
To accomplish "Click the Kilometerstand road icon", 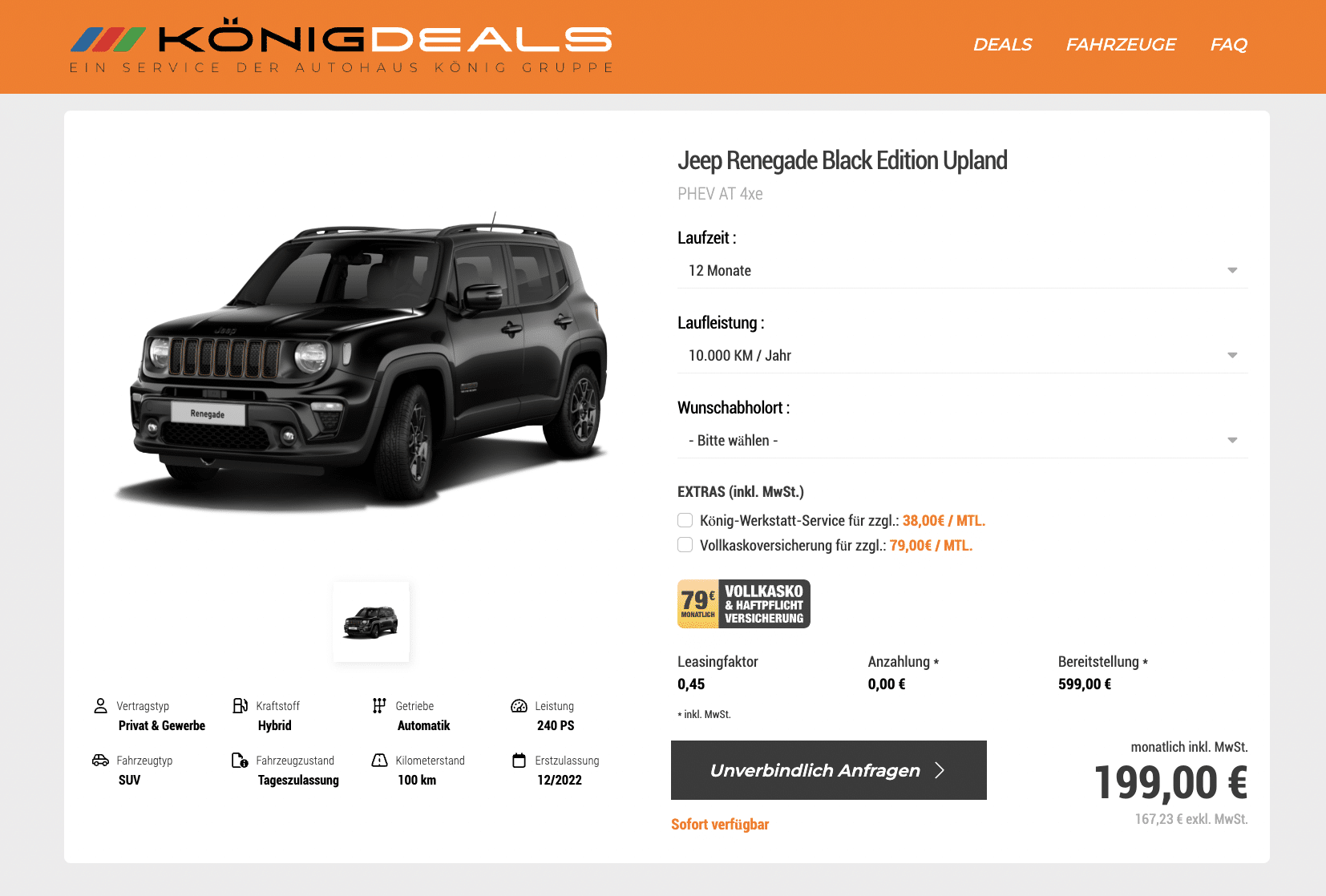I will [379, 760].
